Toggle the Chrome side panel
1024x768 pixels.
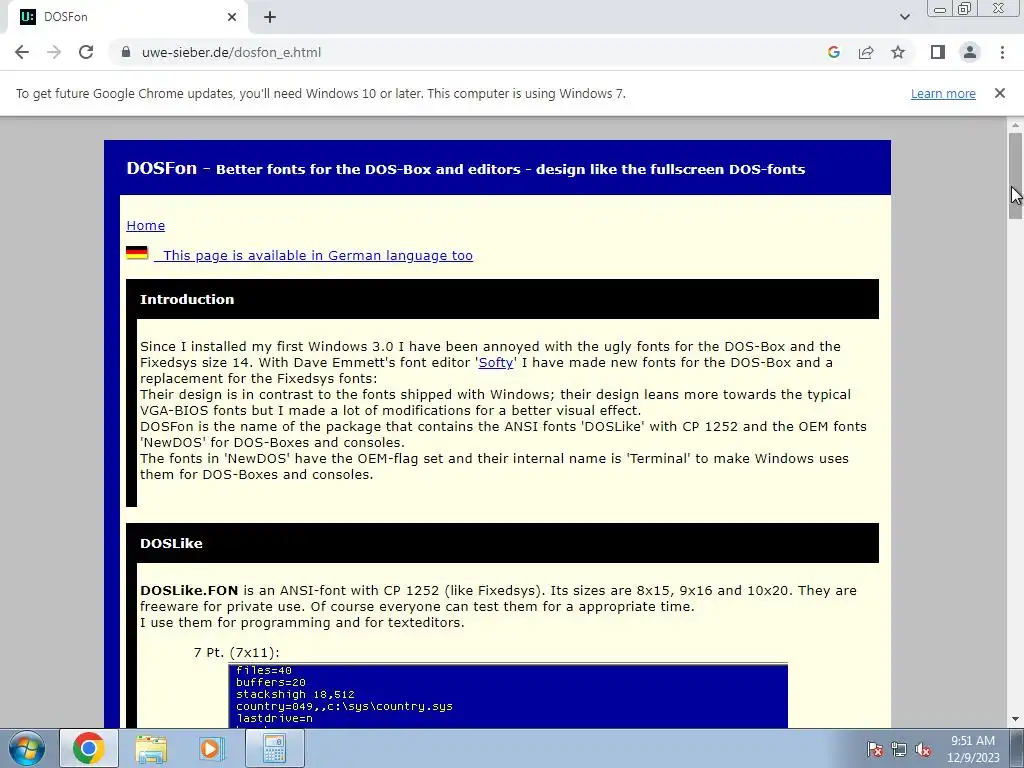(x=938, y=52)
